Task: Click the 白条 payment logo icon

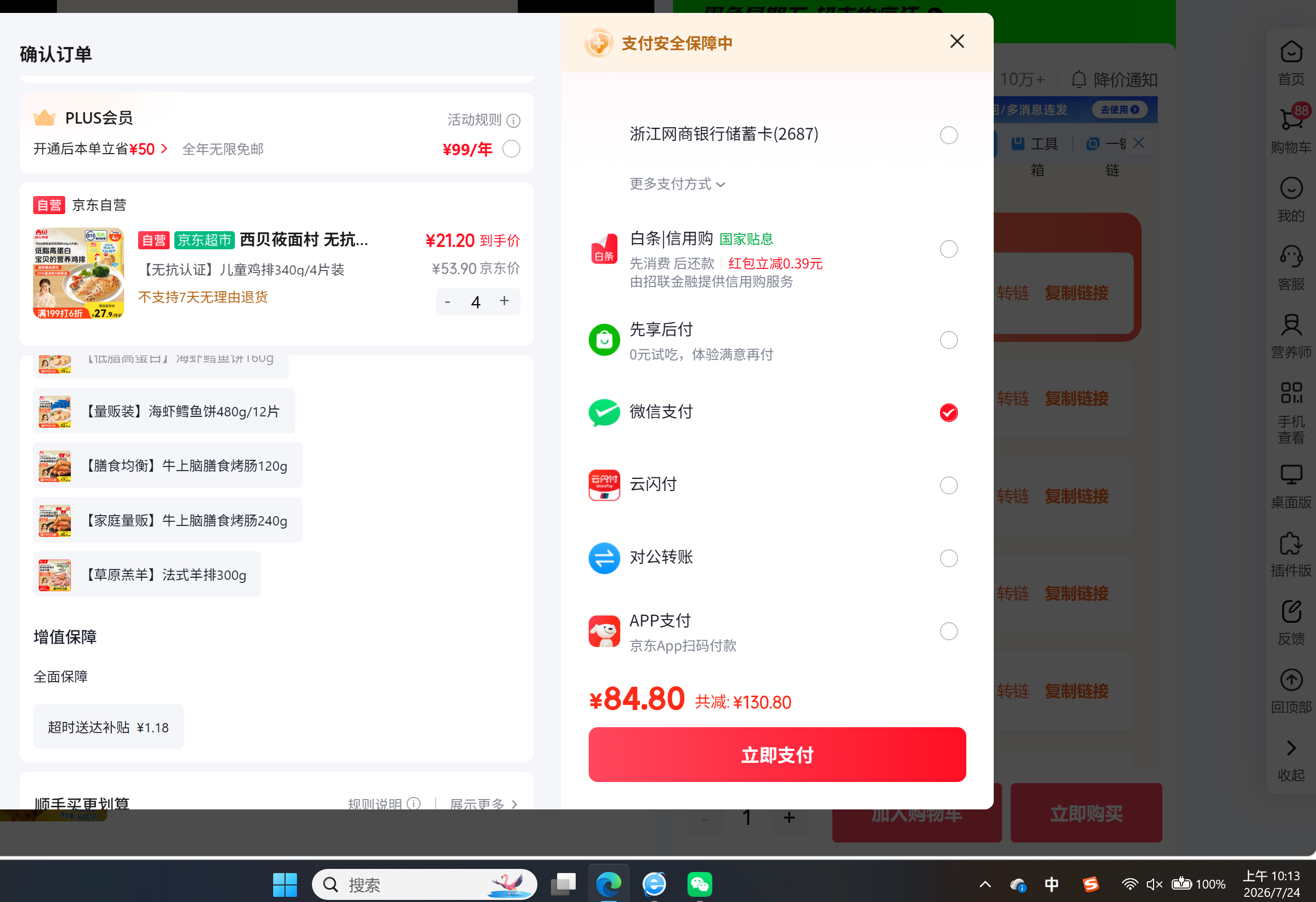Action: click(604, 249)
